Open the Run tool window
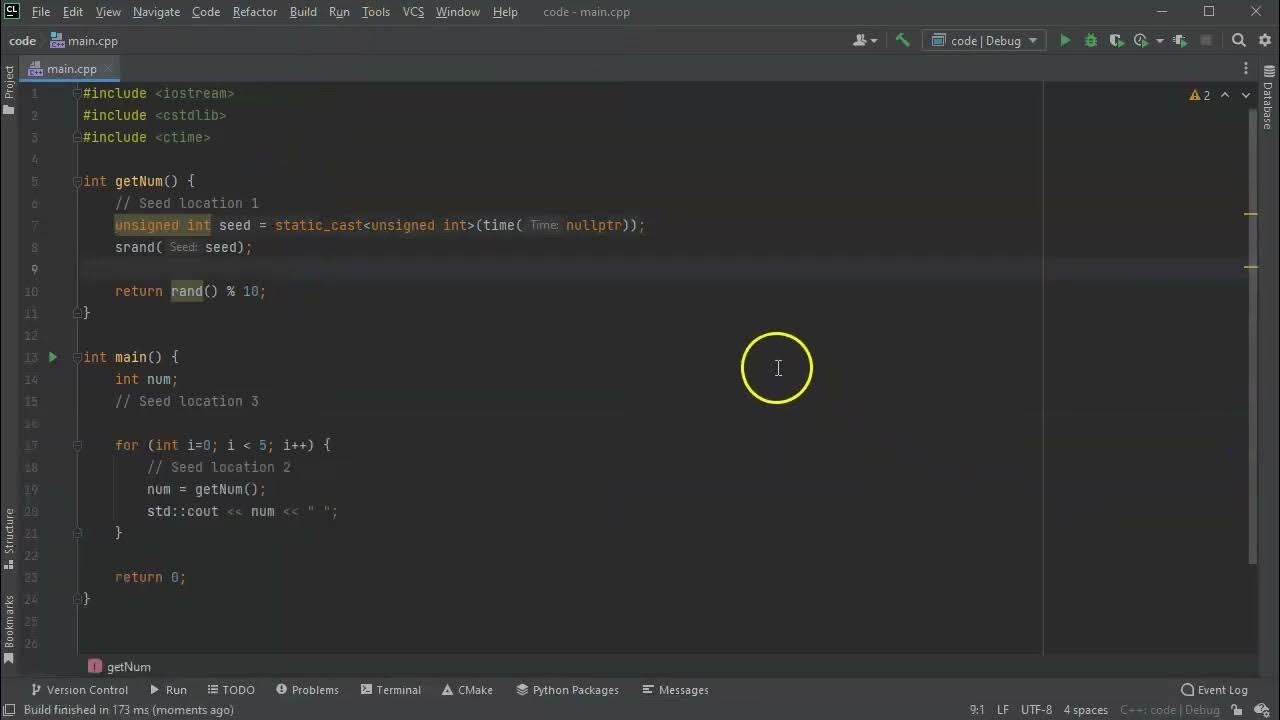1280x720 pixels. [x=168, y=690]
